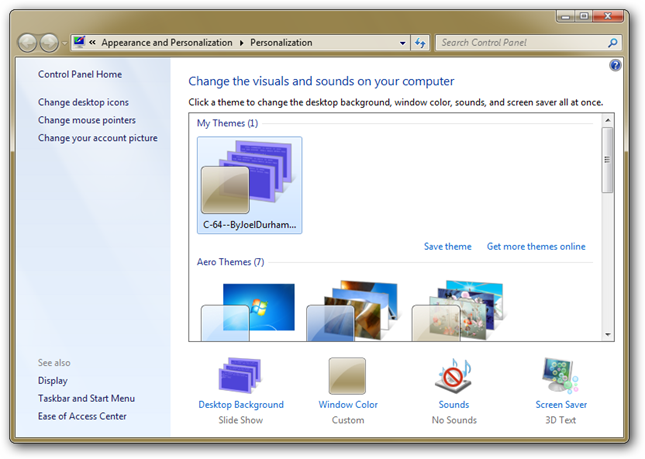
Task: Open Taskbar and Start Menu link
Action: 86,398
